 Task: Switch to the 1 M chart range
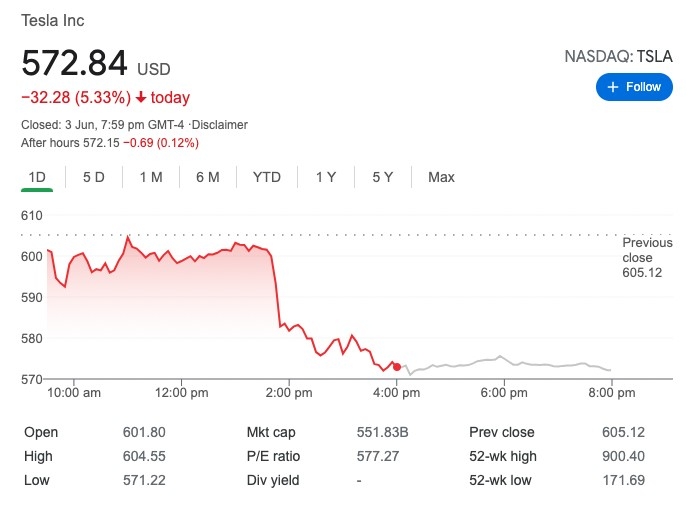click(151, 177)
